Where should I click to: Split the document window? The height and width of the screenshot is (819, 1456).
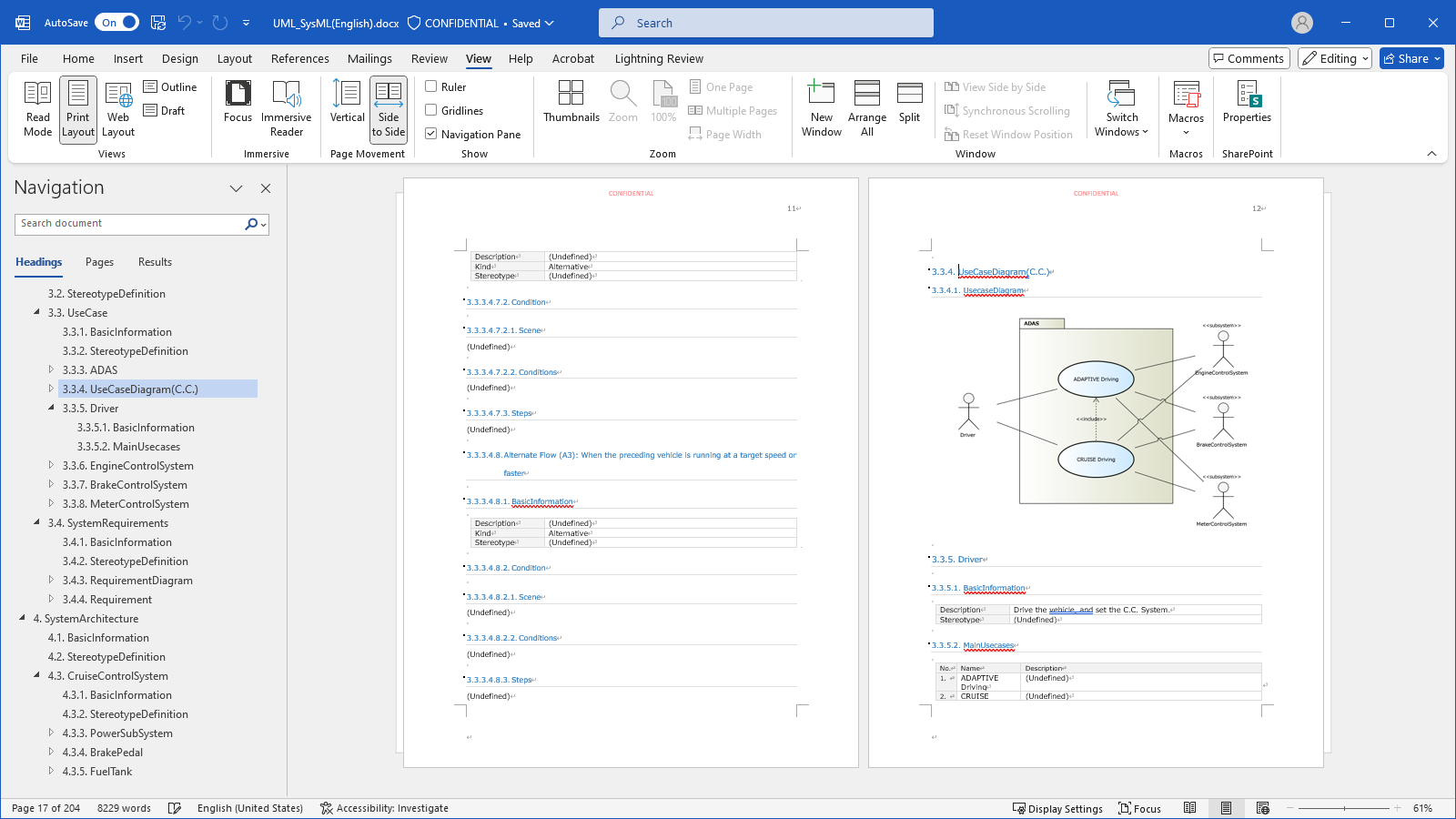(909, 102)
